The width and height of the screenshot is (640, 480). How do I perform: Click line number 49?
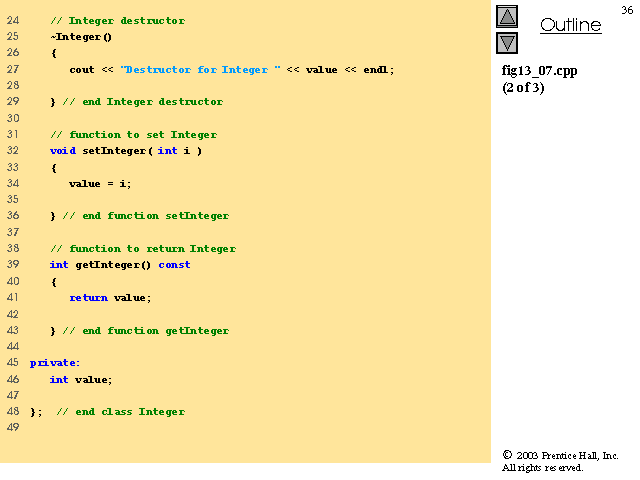[13, 427]
